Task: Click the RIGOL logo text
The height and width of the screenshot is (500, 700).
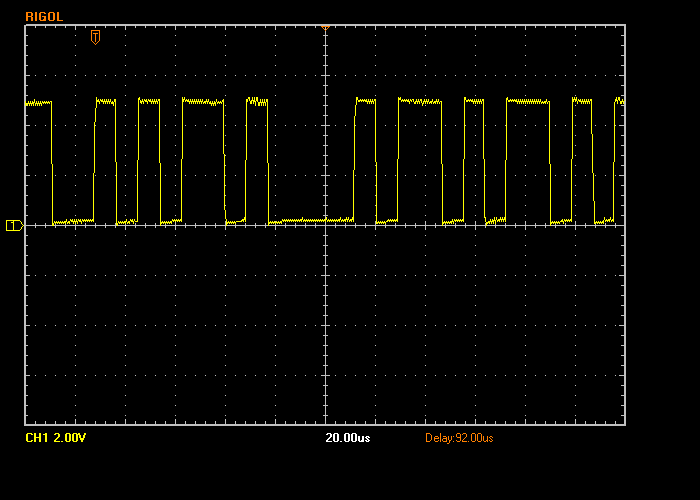Action: point(44,17)
